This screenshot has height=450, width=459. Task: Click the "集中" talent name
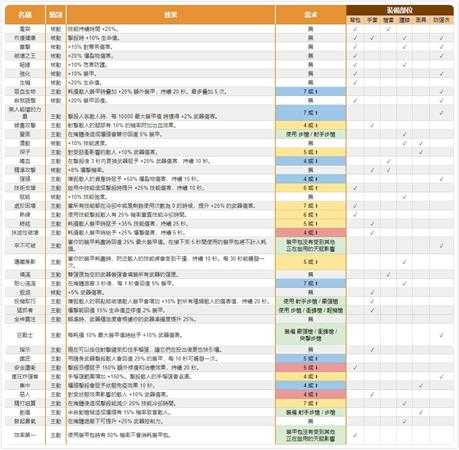[x=25, y=385]
